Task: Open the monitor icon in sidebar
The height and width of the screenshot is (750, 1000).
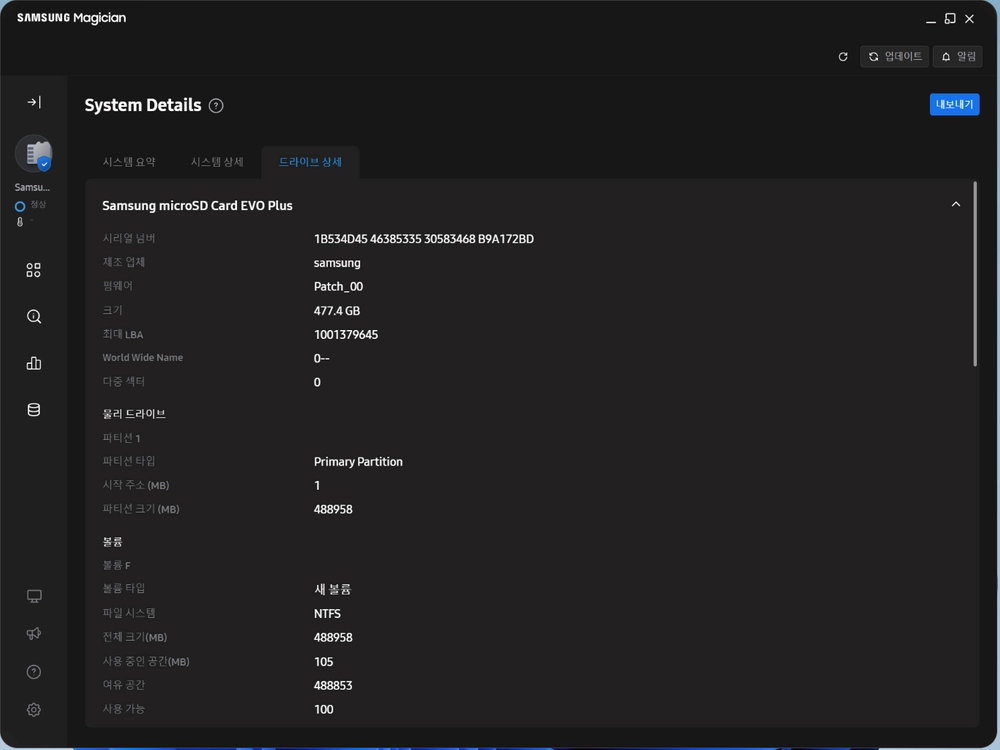Action: pyautogui.click(x=34, y=596)
